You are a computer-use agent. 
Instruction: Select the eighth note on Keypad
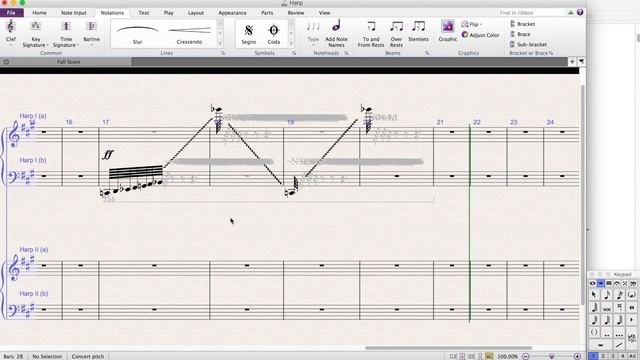[607, 295]
